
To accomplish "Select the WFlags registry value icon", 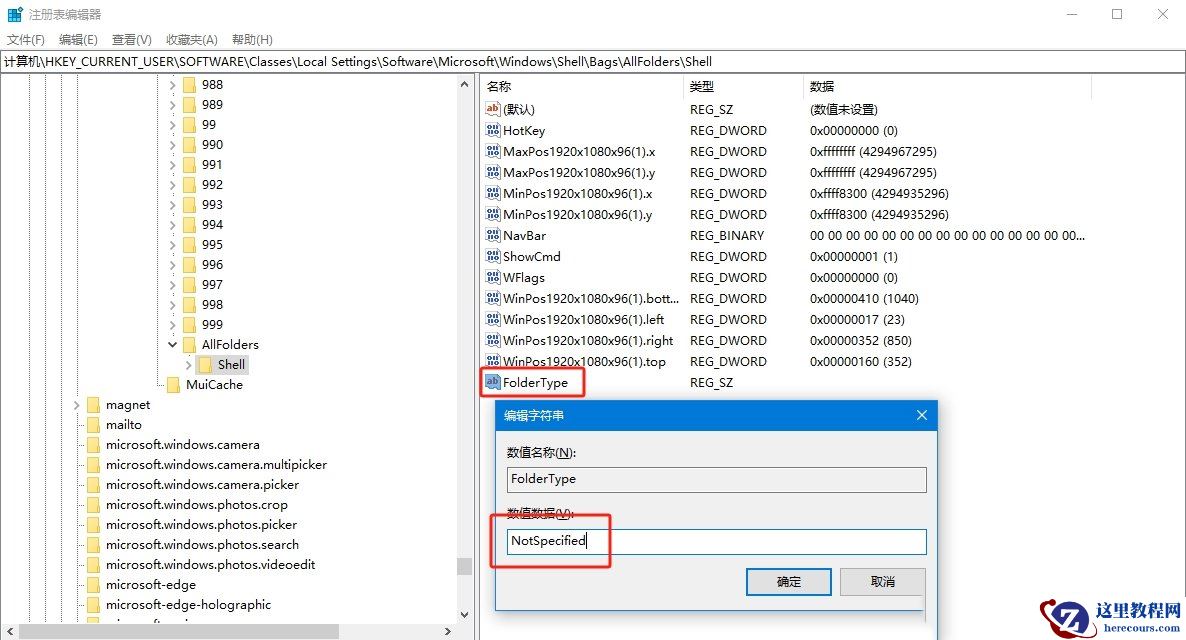I will click(492, 277).
